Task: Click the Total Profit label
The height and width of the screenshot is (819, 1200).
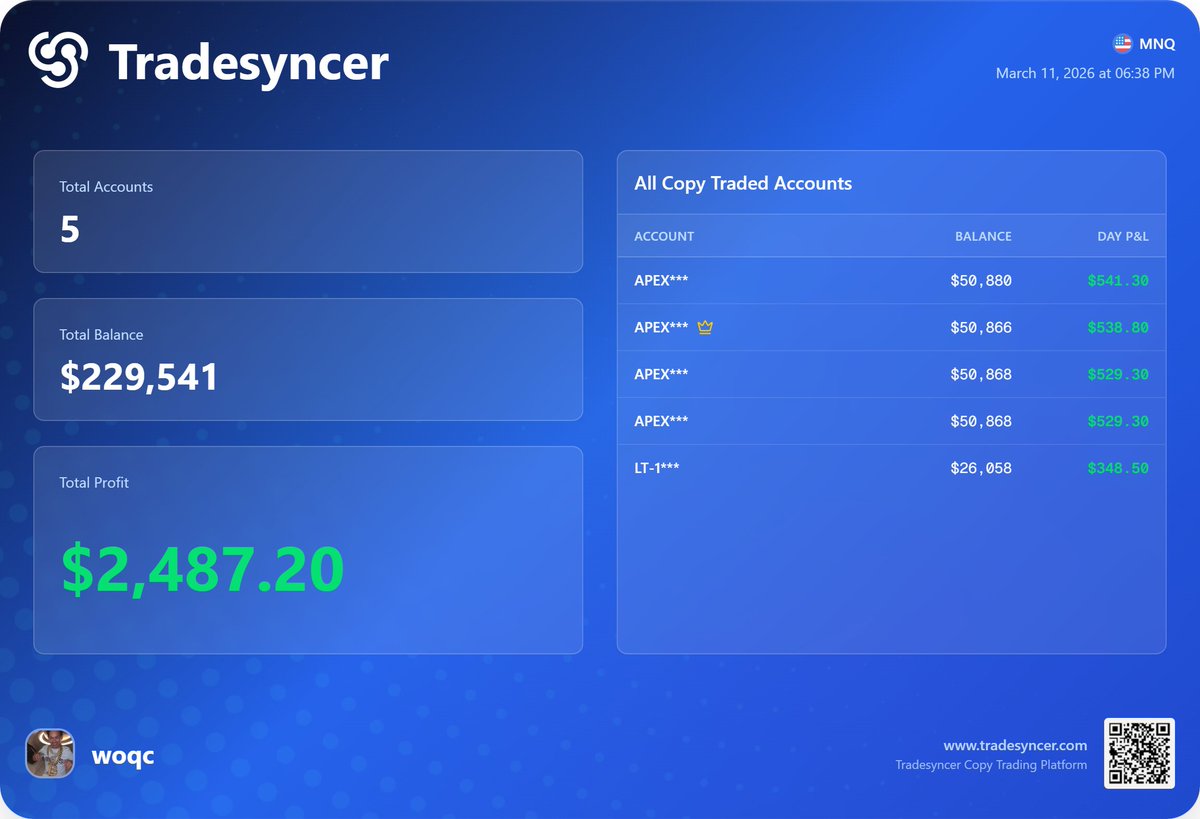Action: pyautogui.click(x=94, y=483)
